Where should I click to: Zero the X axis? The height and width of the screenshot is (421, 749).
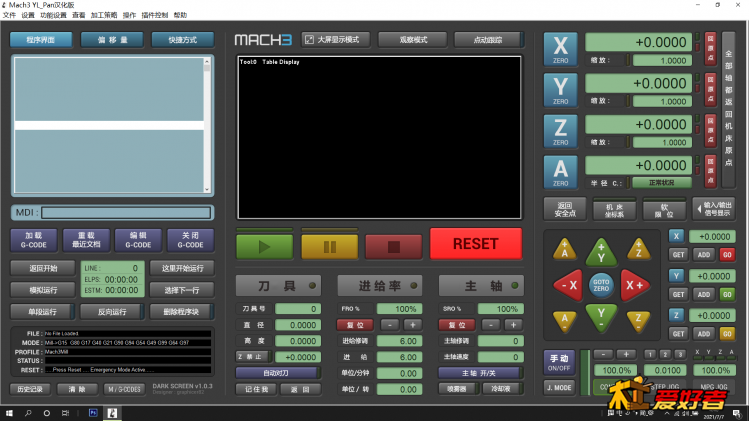(560, 49)
